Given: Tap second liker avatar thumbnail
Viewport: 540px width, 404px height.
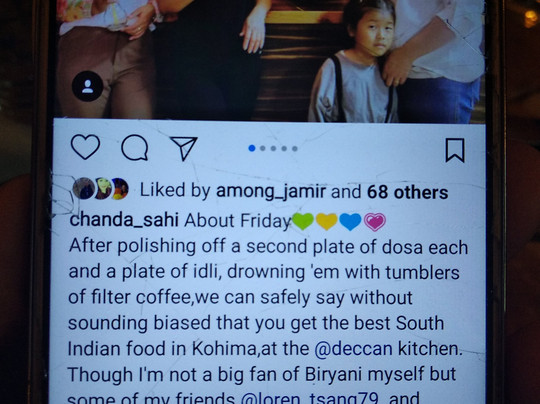Looking at the screenshot, I should [x=102, y=188].
